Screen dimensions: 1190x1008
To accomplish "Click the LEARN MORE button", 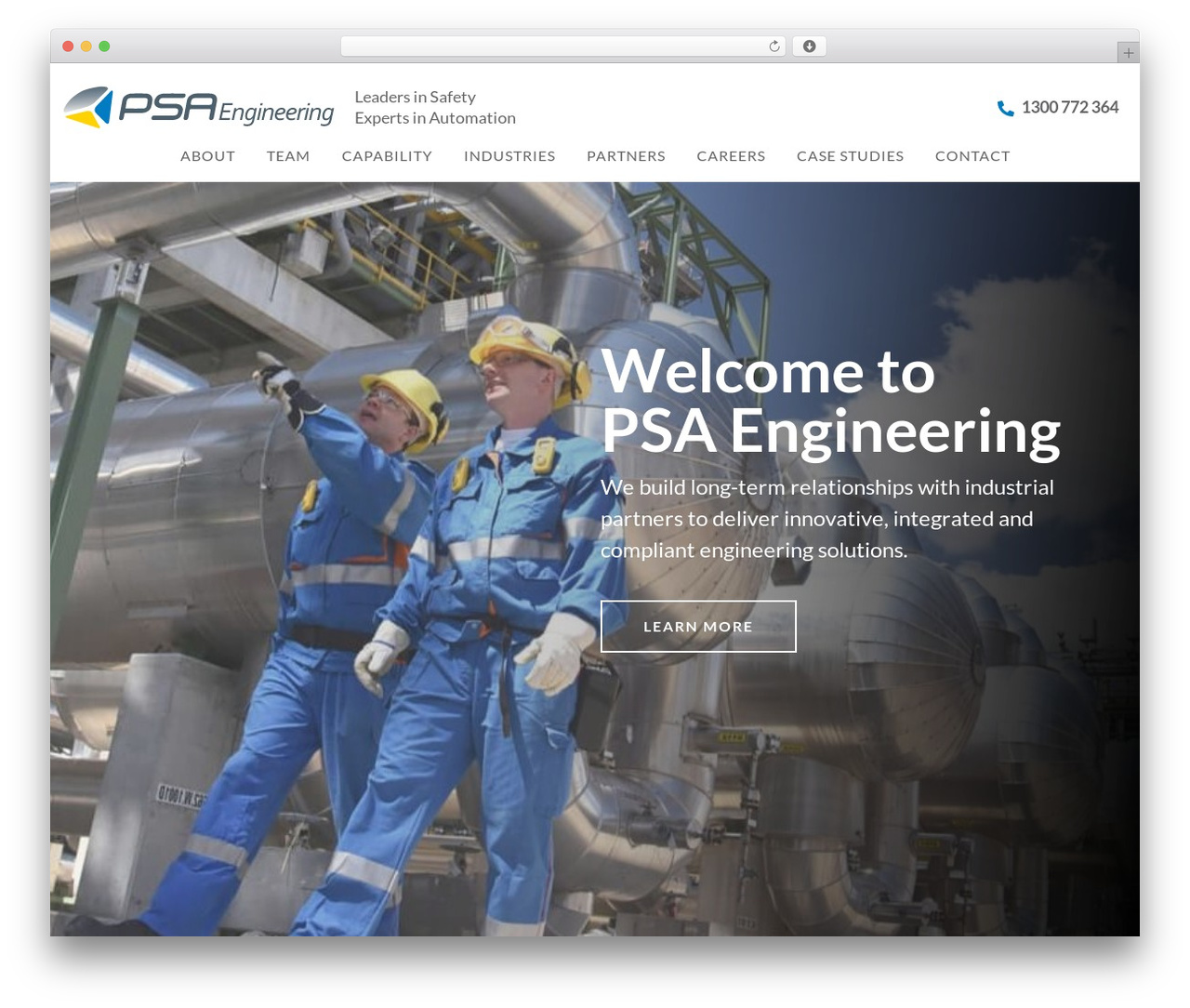I will click(698, 627).
